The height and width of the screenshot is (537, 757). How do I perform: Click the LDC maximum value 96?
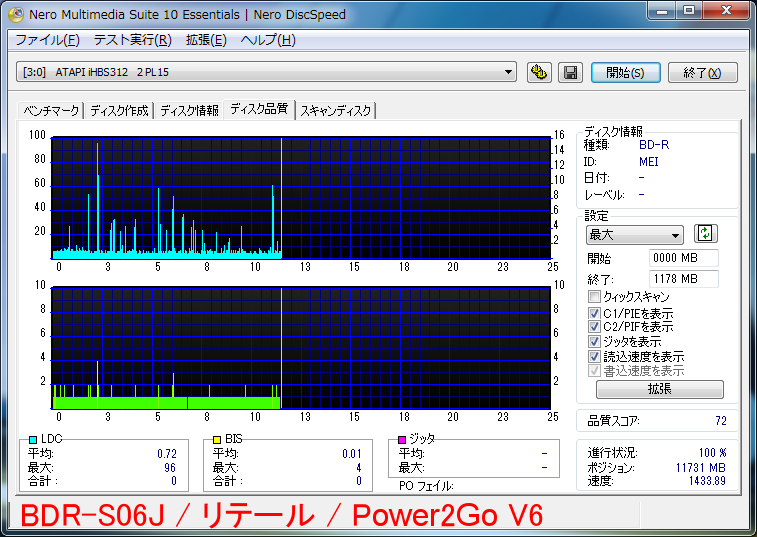[x=170, y=467]
